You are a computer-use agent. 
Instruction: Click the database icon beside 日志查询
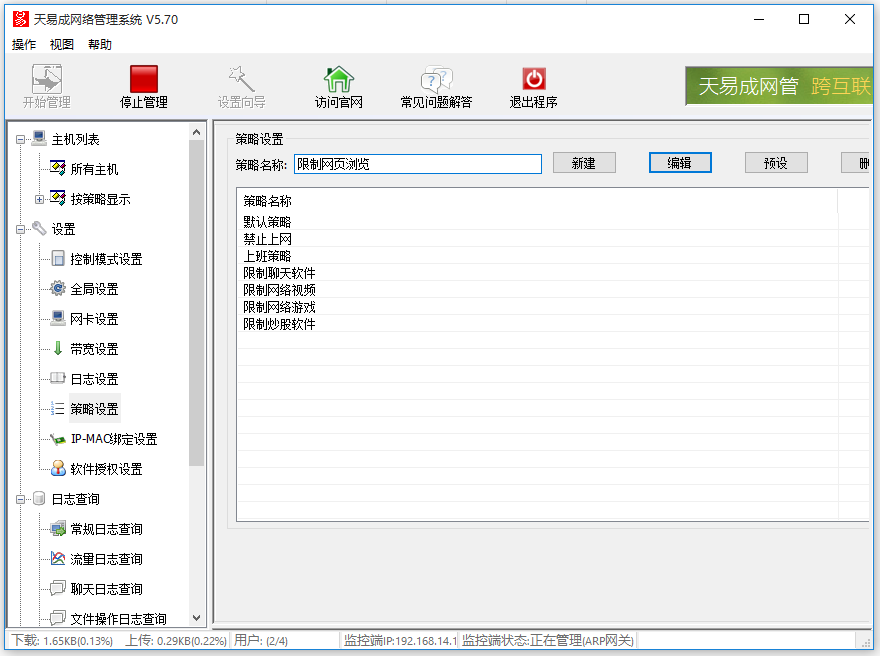point(39,498)
